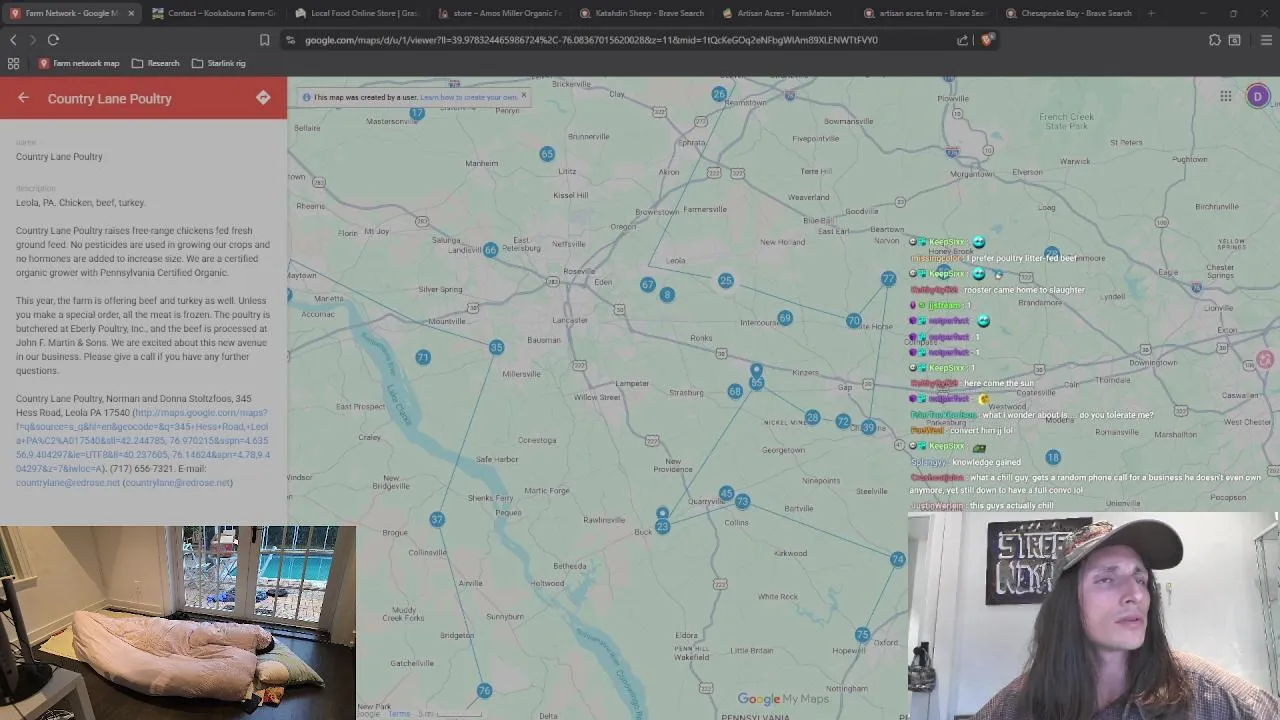This screenshot has height=720, width=1280.
Task: Switch to Chesapeake Bay Brave Search tab
Action: 1069,13
